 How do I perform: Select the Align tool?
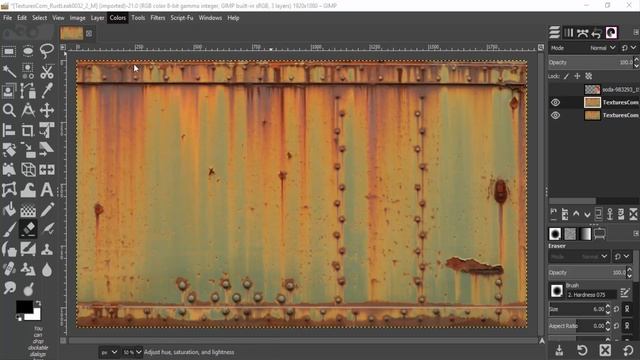[x=9, y=130]
